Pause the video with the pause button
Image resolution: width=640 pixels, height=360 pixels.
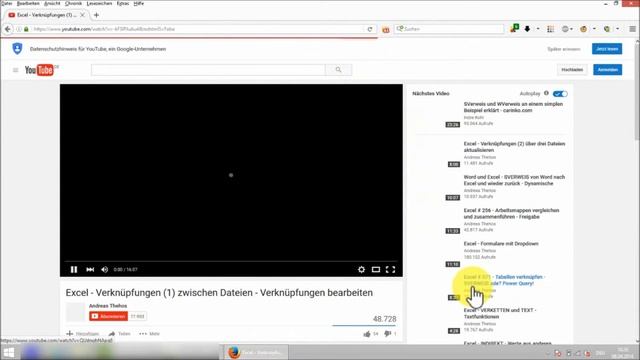(x=74, y=269)
